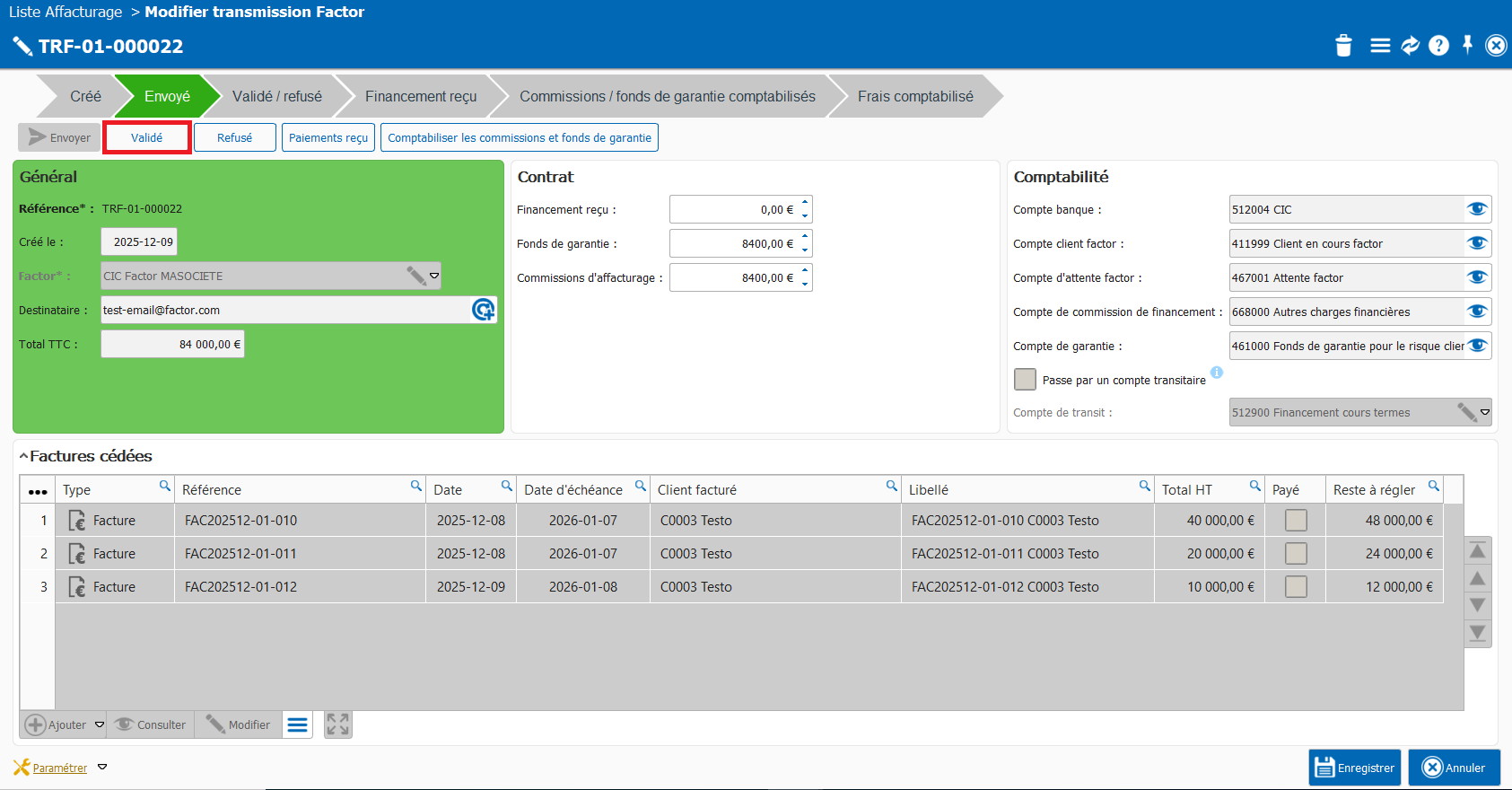The width and height of the screenshot is (1512, 790).
Task: Select the Financement reçu workflow step
Action: tap(420, 96)
